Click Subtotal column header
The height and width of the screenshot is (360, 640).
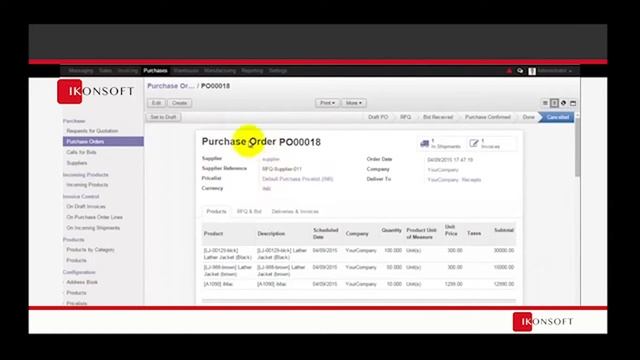pos(504,230)
